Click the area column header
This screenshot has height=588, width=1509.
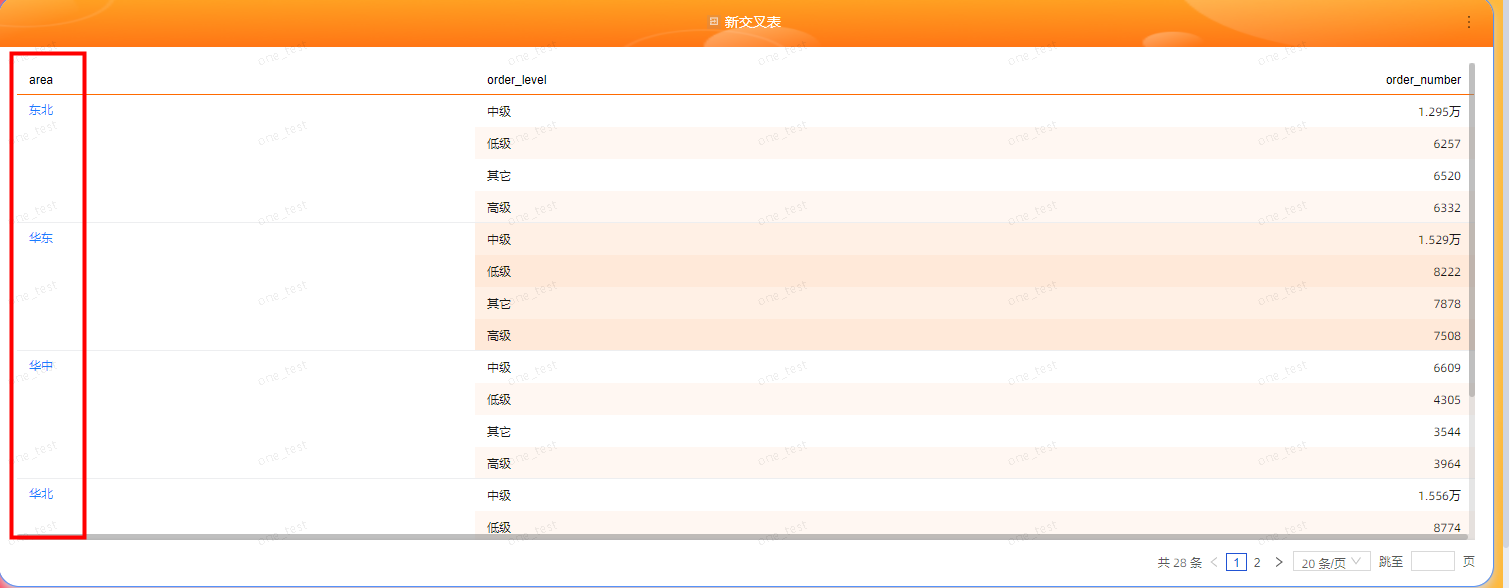click(x=41, y=79)
